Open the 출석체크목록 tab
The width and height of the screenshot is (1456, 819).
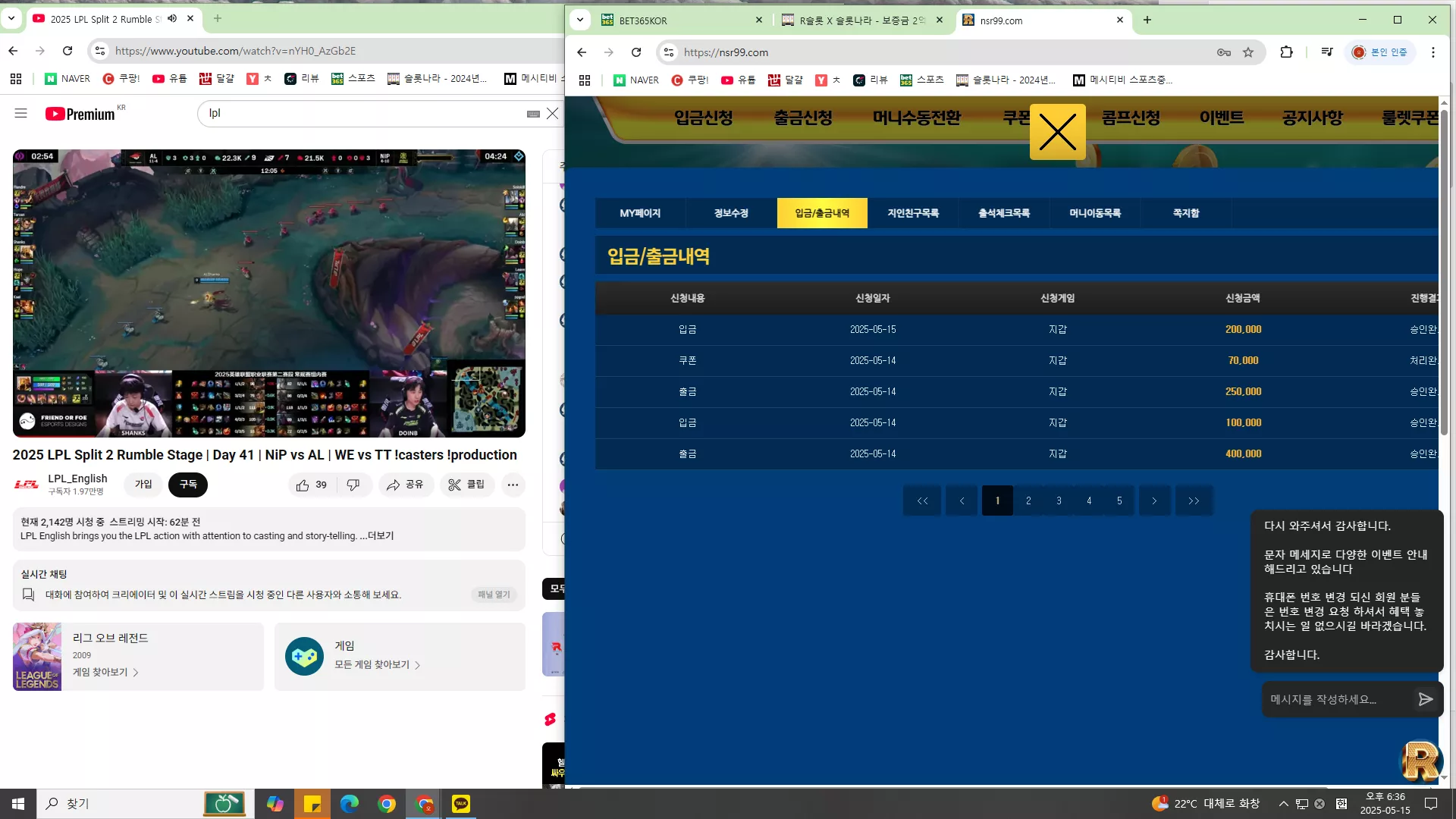(x=1004, y=213)
